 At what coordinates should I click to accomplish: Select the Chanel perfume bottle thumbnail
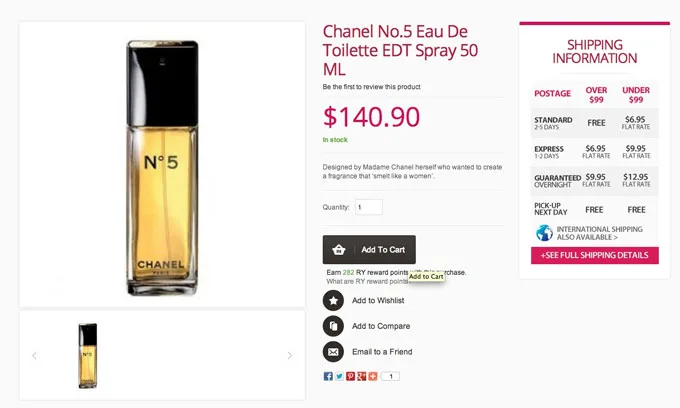point(88,355)
